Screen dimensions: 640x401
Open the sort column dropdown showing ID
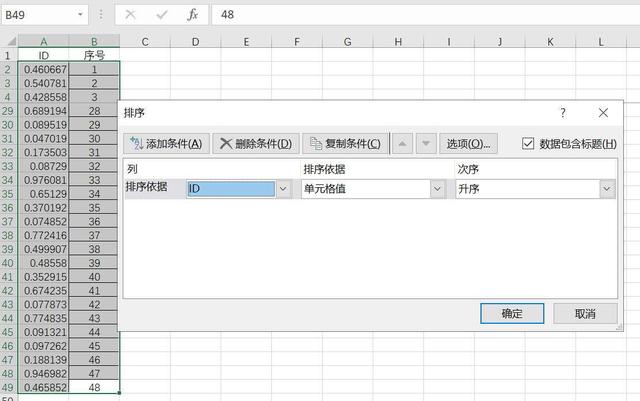pyautogui.click(x=283, y=189)
